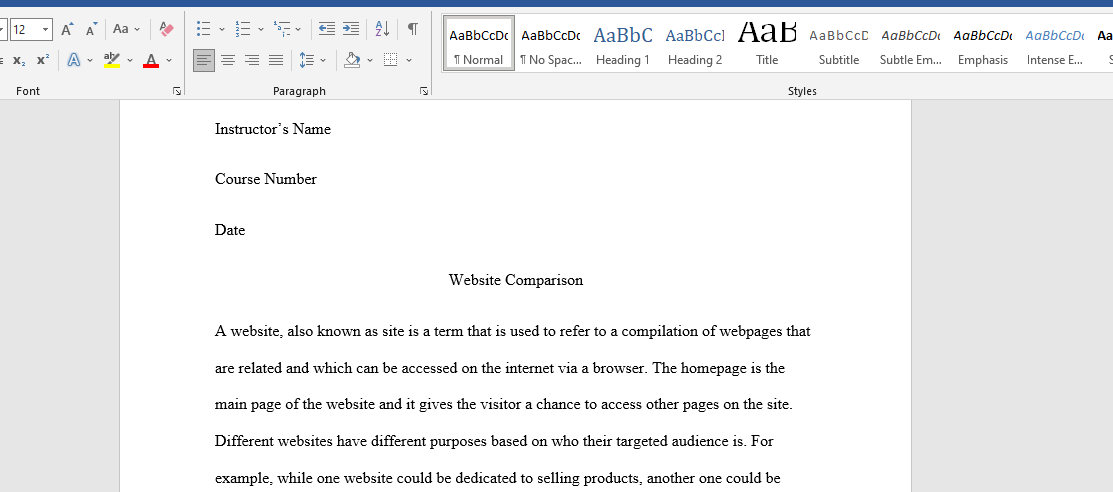Toggle align left
The width and height of the screenshot is (1113, 492).
204,60
